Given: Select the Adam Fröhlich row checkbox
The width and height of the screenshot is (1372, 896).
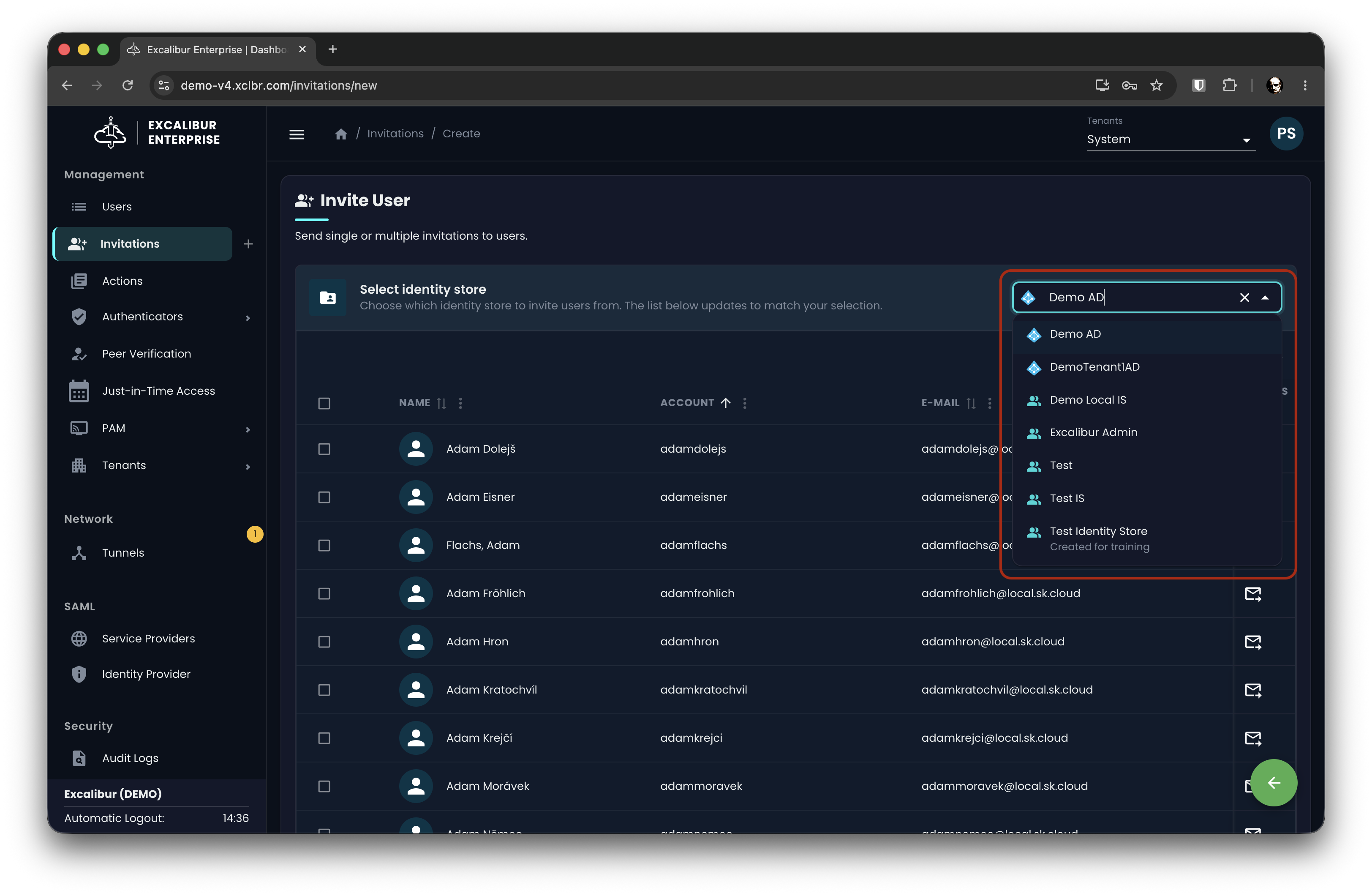Looking at the screenshot, I should click(x=324, y=594).
